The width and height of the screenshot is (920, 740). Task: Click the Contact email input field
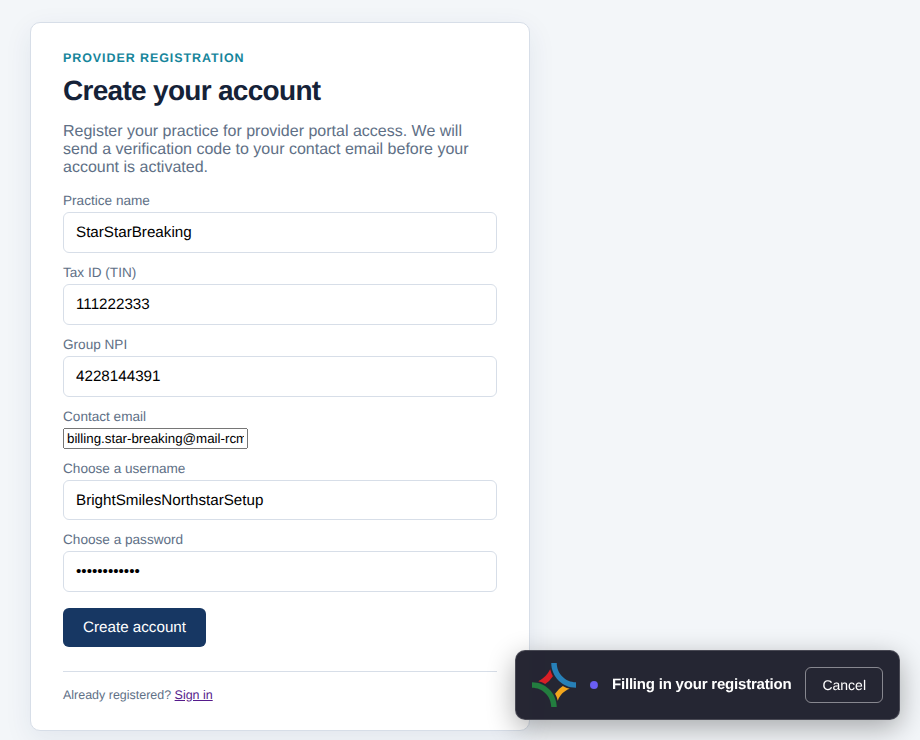(155, 438)
